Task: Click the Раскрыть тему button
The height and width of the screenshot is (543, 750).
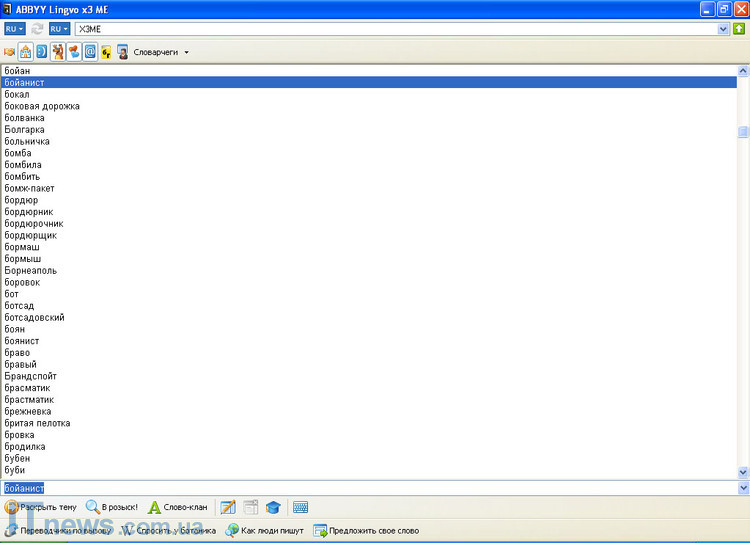Action: point(40,507)
